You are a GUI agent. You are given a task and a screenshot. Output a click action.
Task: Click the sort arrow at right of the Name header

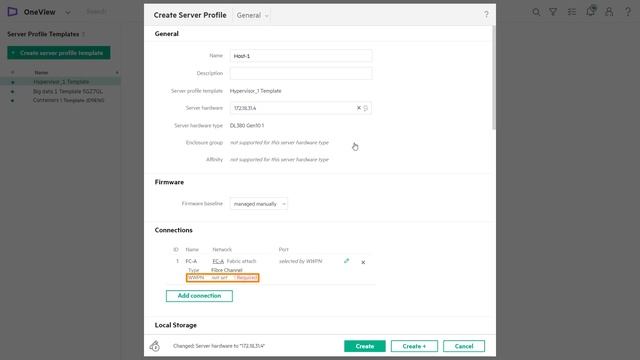coord(117,73)
